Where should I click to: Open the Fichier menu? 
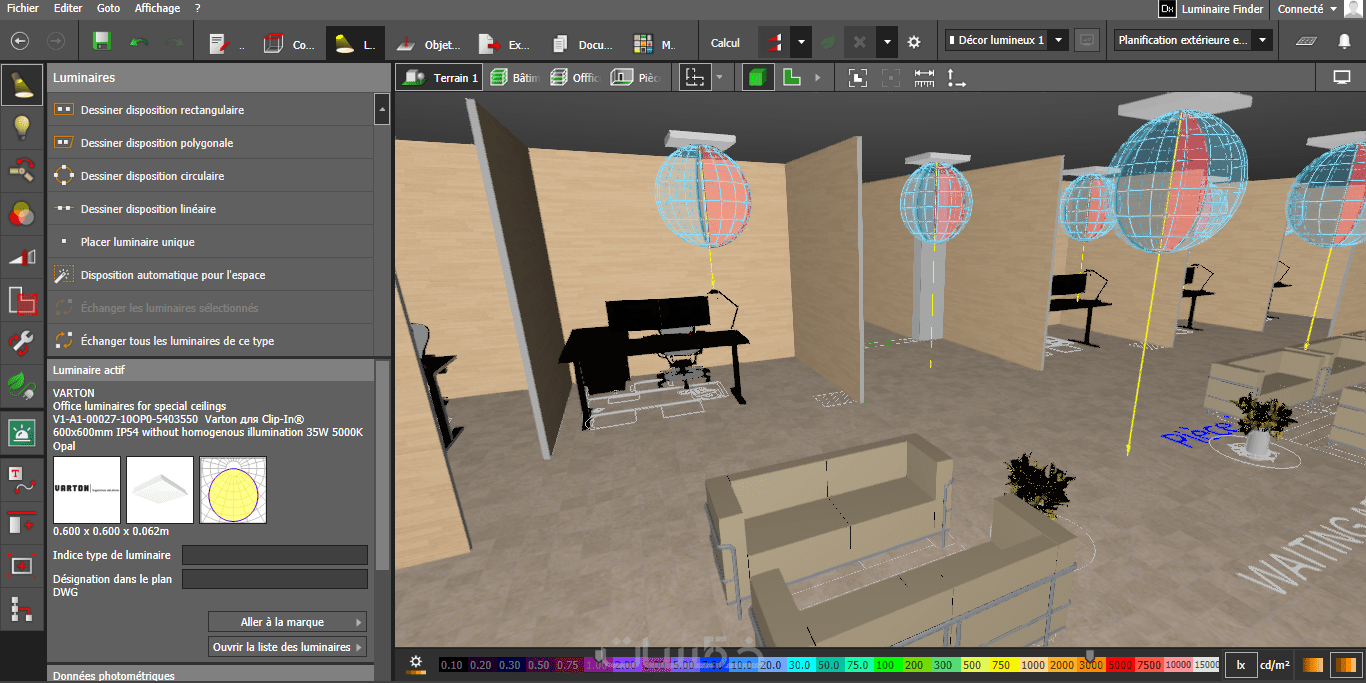click(22, 8)
